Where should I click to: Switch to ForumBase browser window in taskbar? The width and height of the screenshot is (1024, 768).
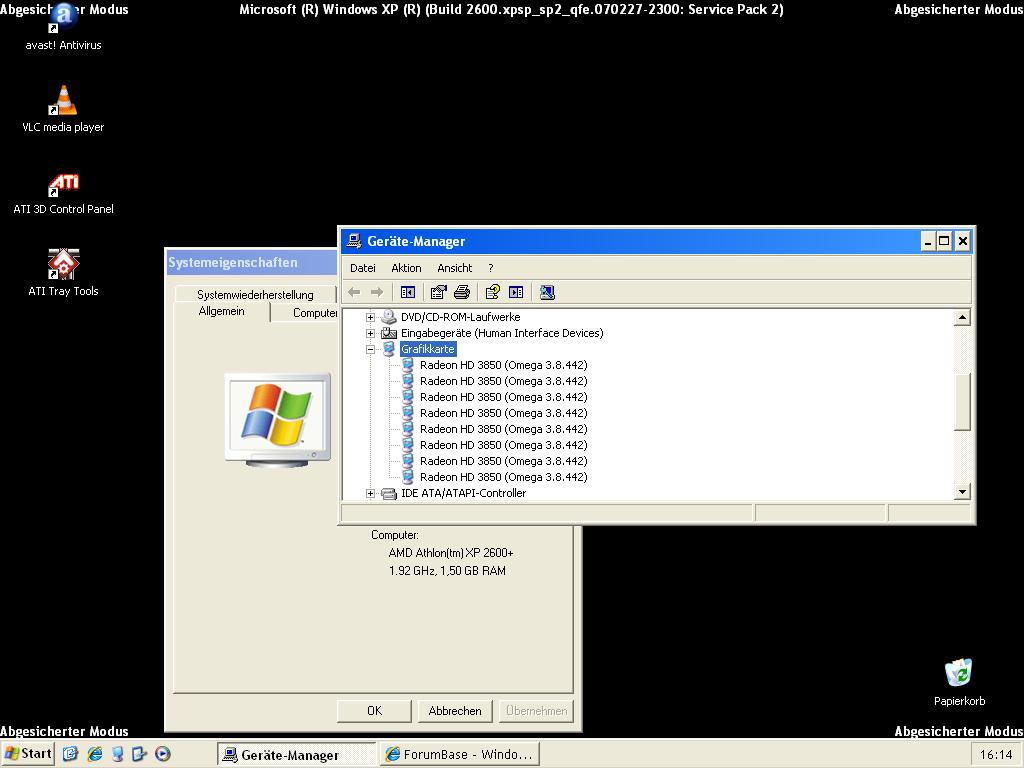(460, 754)
